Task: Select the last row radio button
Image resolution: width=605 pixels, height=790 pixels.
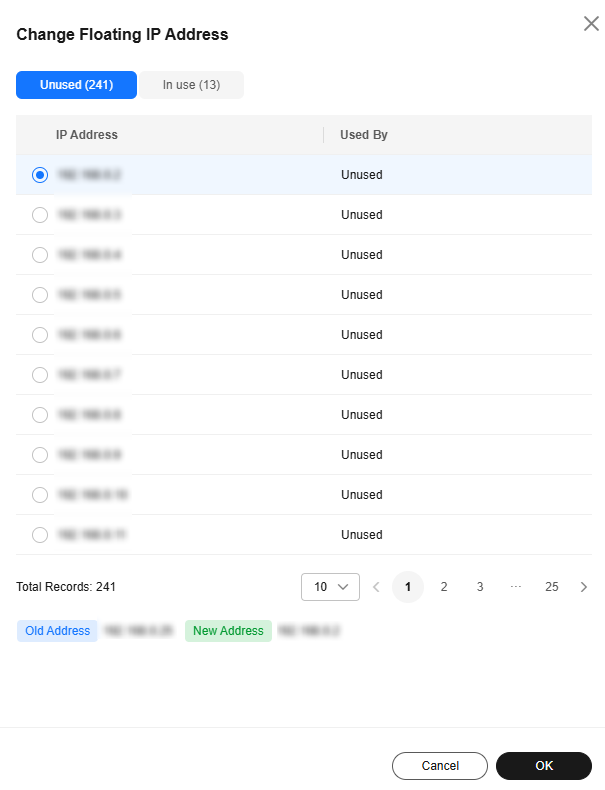Action: [40, 535]
